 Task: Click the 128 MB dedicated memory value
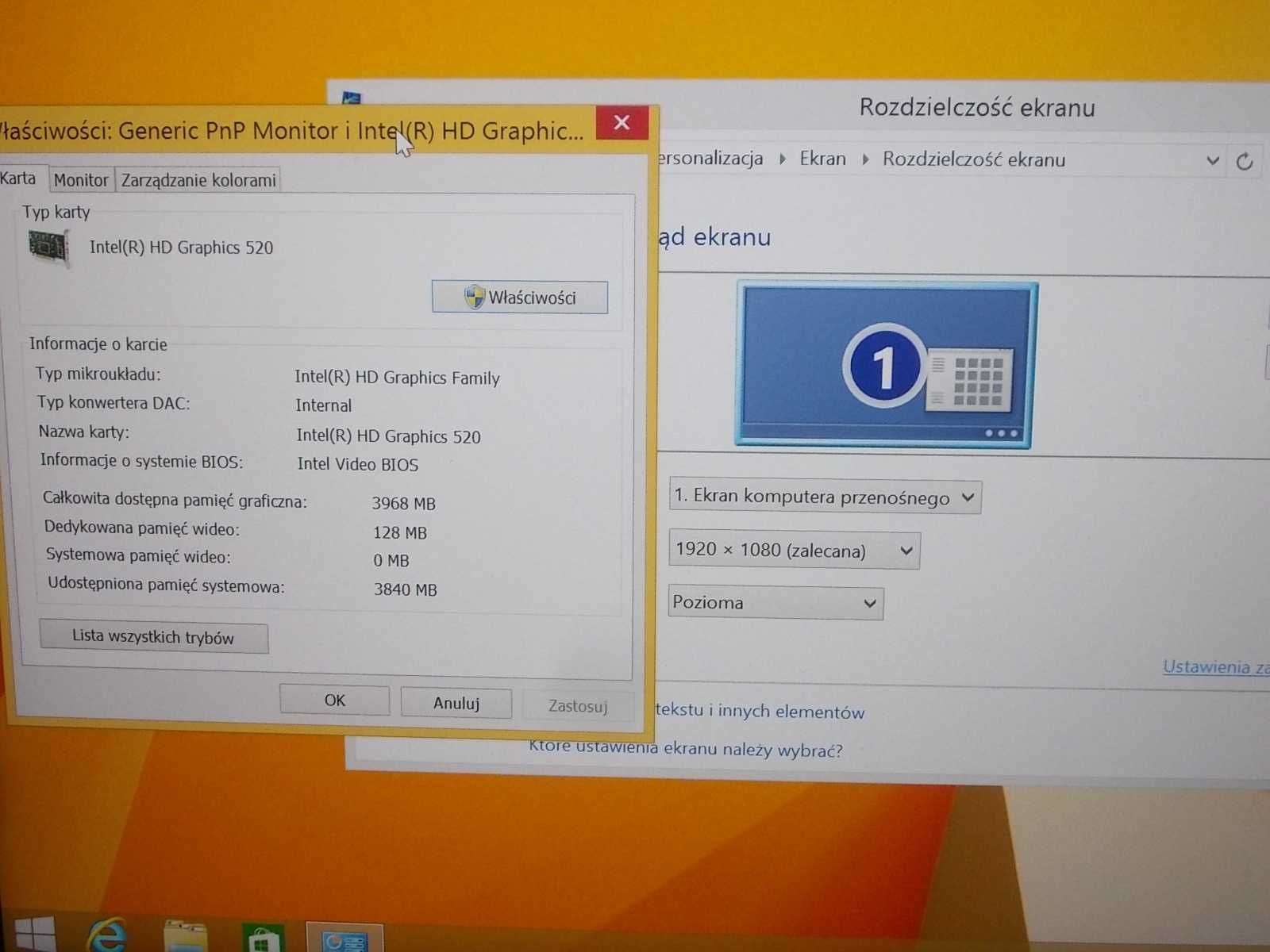click(x=399, y=532)
